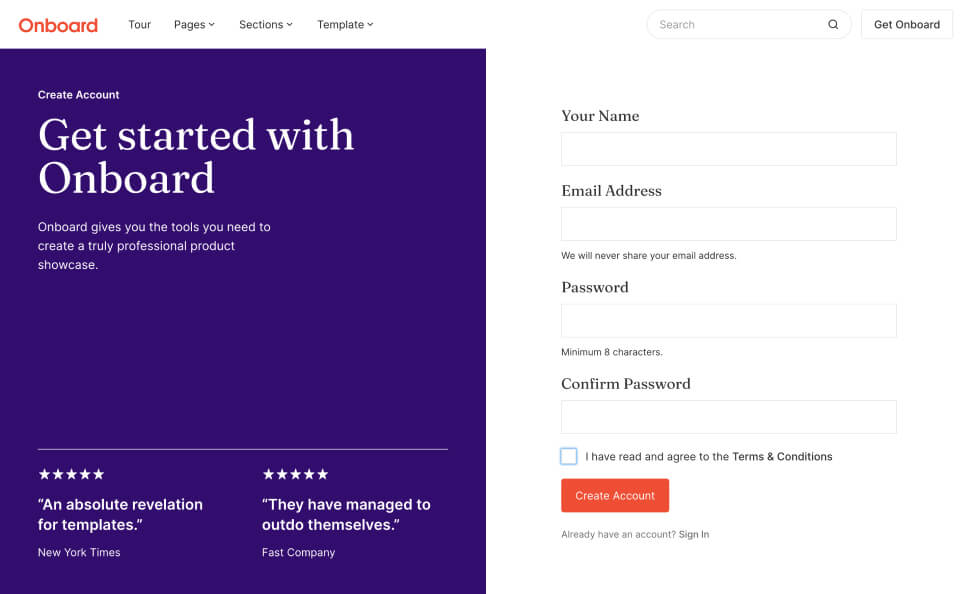Open the Sections dropdown
Screen dimensions: 972x594
265,25
